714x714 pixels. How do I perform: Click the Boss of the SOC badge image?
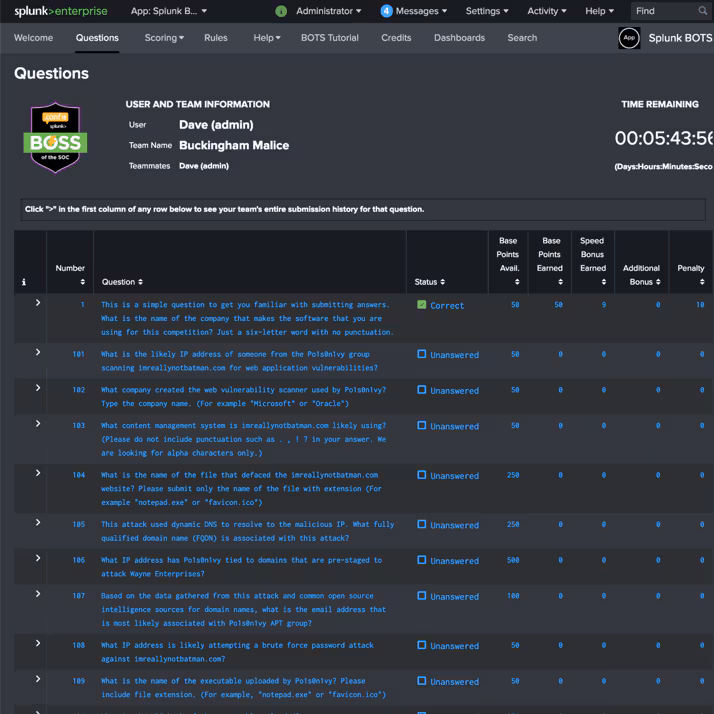56,138
